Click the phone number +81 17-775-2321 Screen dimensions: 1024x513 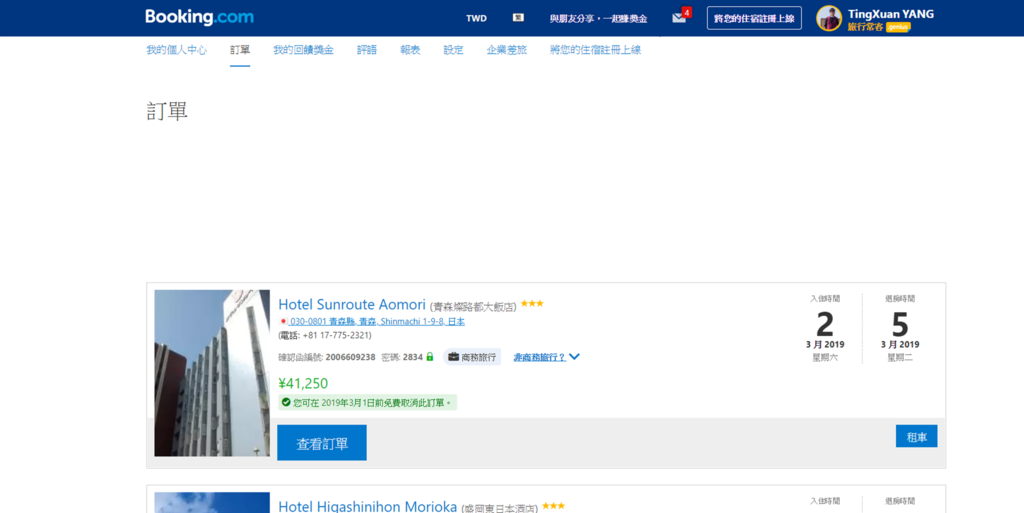coord(337,335)
